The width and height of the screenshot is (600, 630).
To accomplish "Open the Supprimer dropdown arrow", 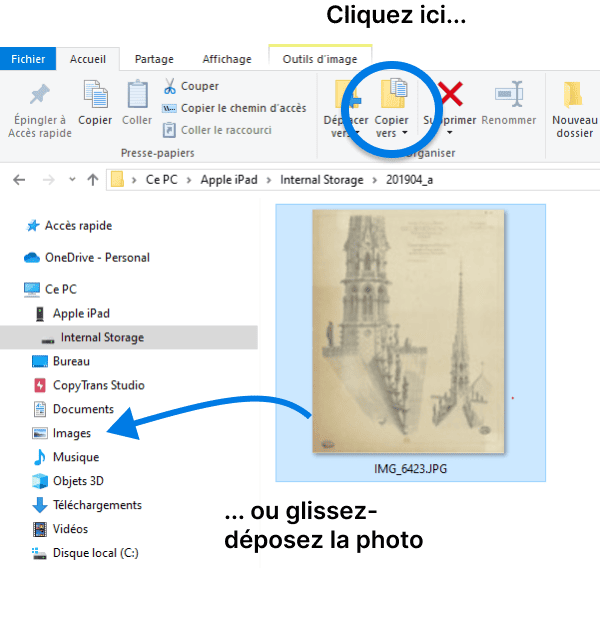I will coord(450,133).
